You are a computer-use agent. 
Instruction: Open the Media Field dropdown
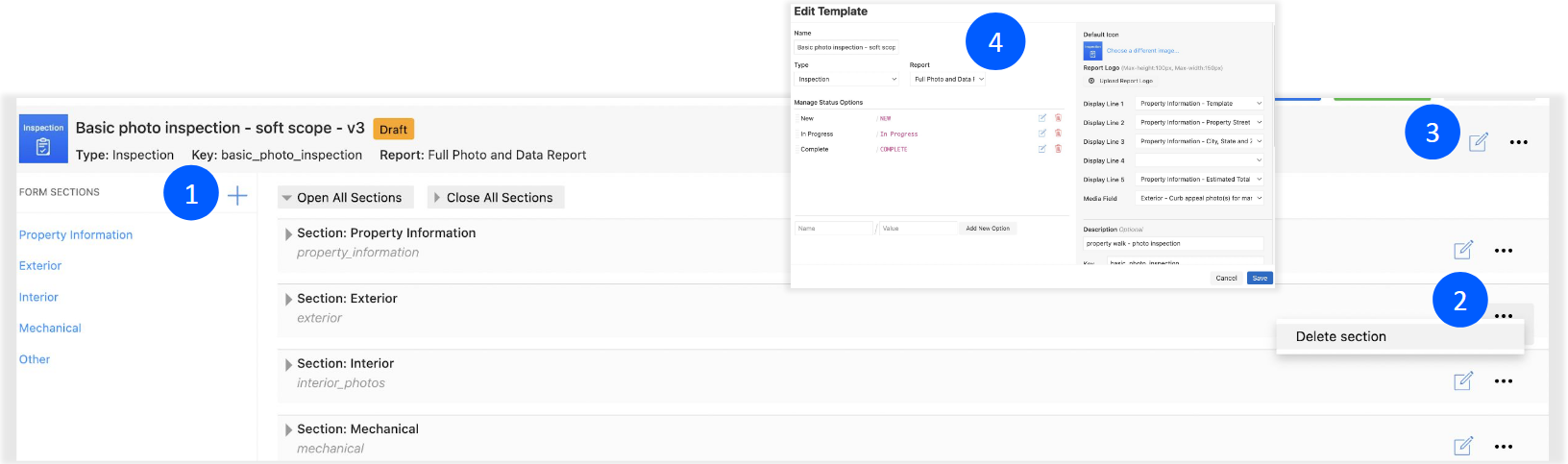tap(1199, 199)
